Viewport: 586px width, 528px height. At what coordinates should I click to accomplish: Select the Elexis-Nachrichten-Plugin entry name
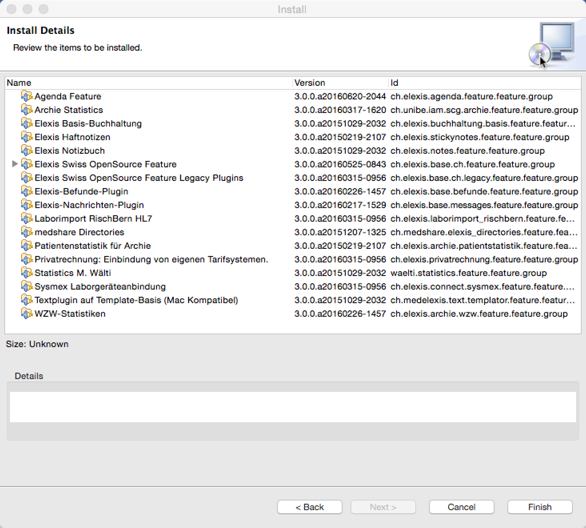click(x=89, y=205)
